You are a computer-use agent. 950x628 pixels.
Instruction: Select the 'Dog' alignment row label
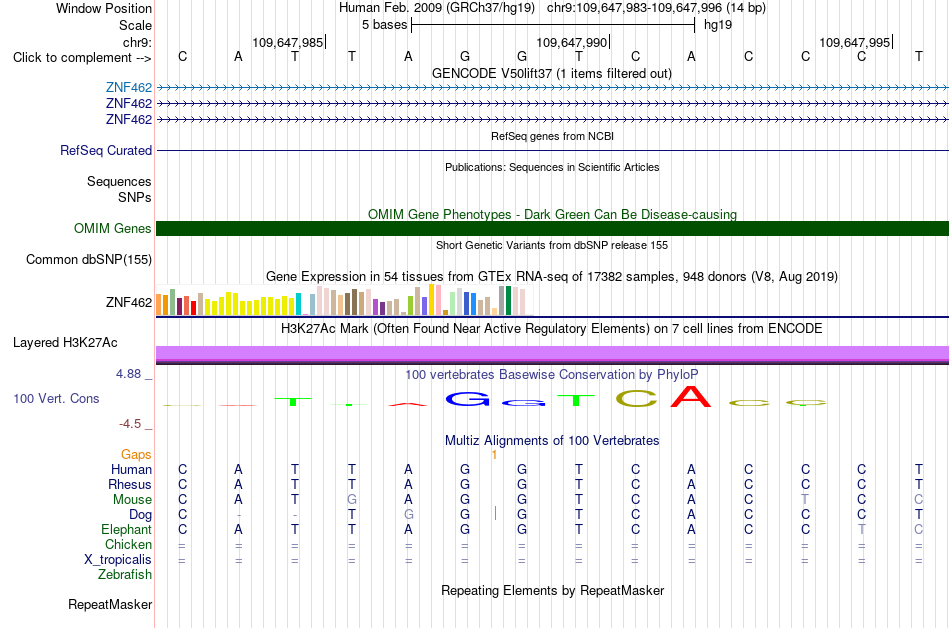[140, 515]
